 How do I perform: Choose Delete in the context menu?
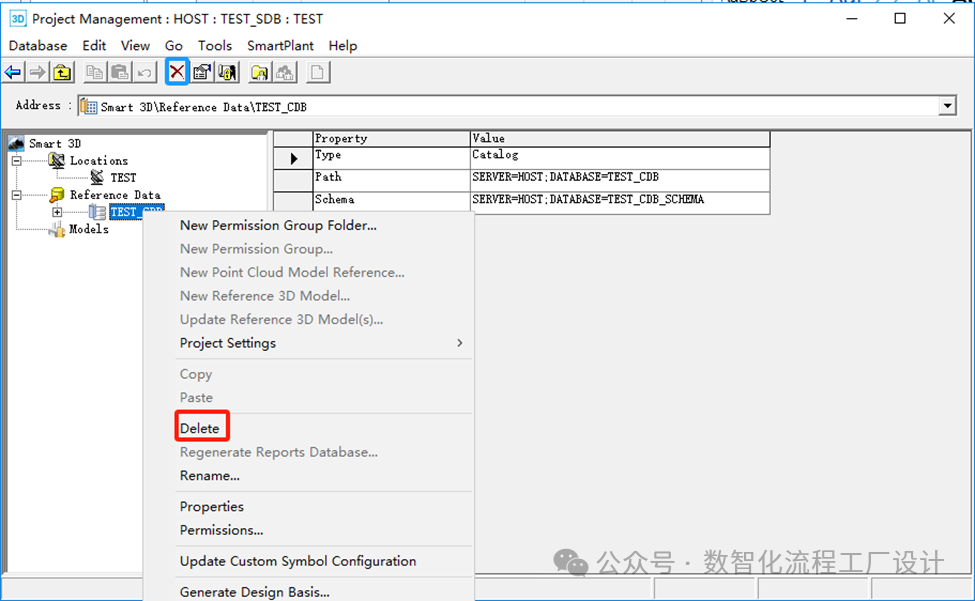point(200,429)
